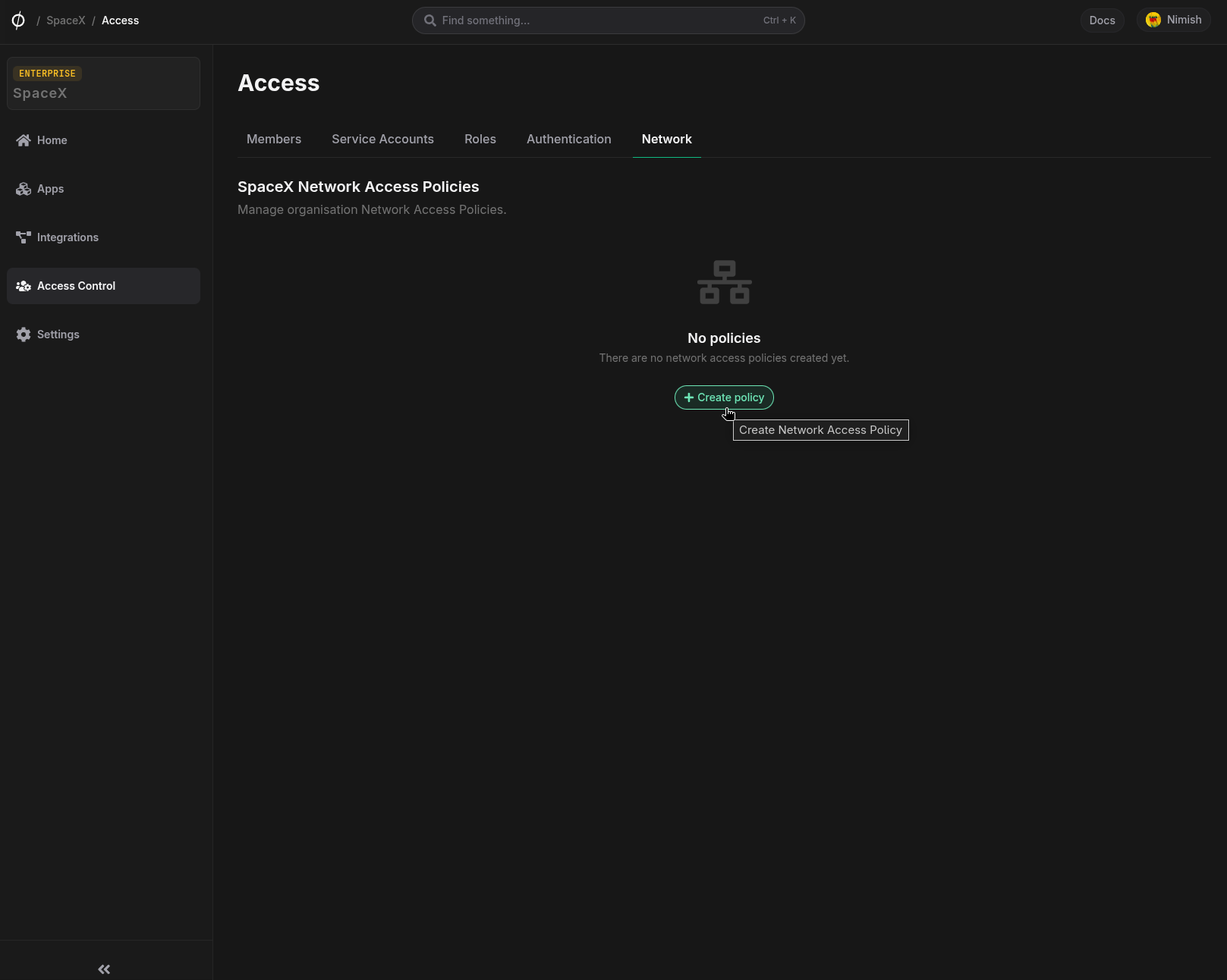
Task: Navigate to Home in the sidebar
Action: tap(103, 140)
